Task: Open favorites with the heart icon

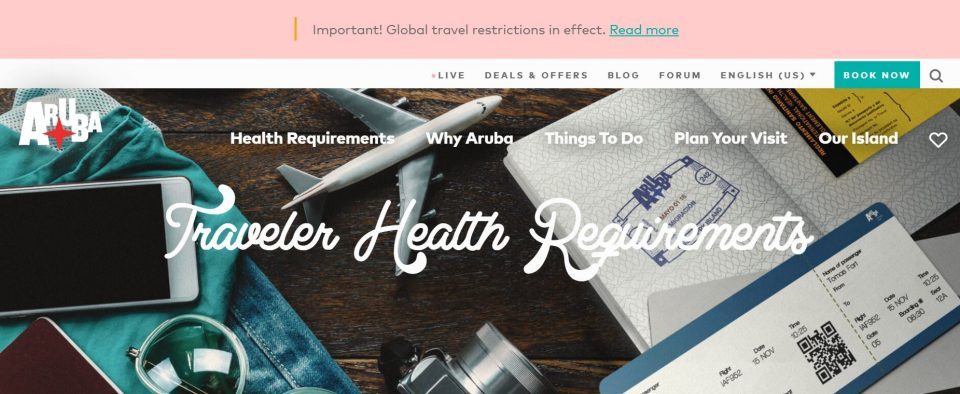Action: 938,140
